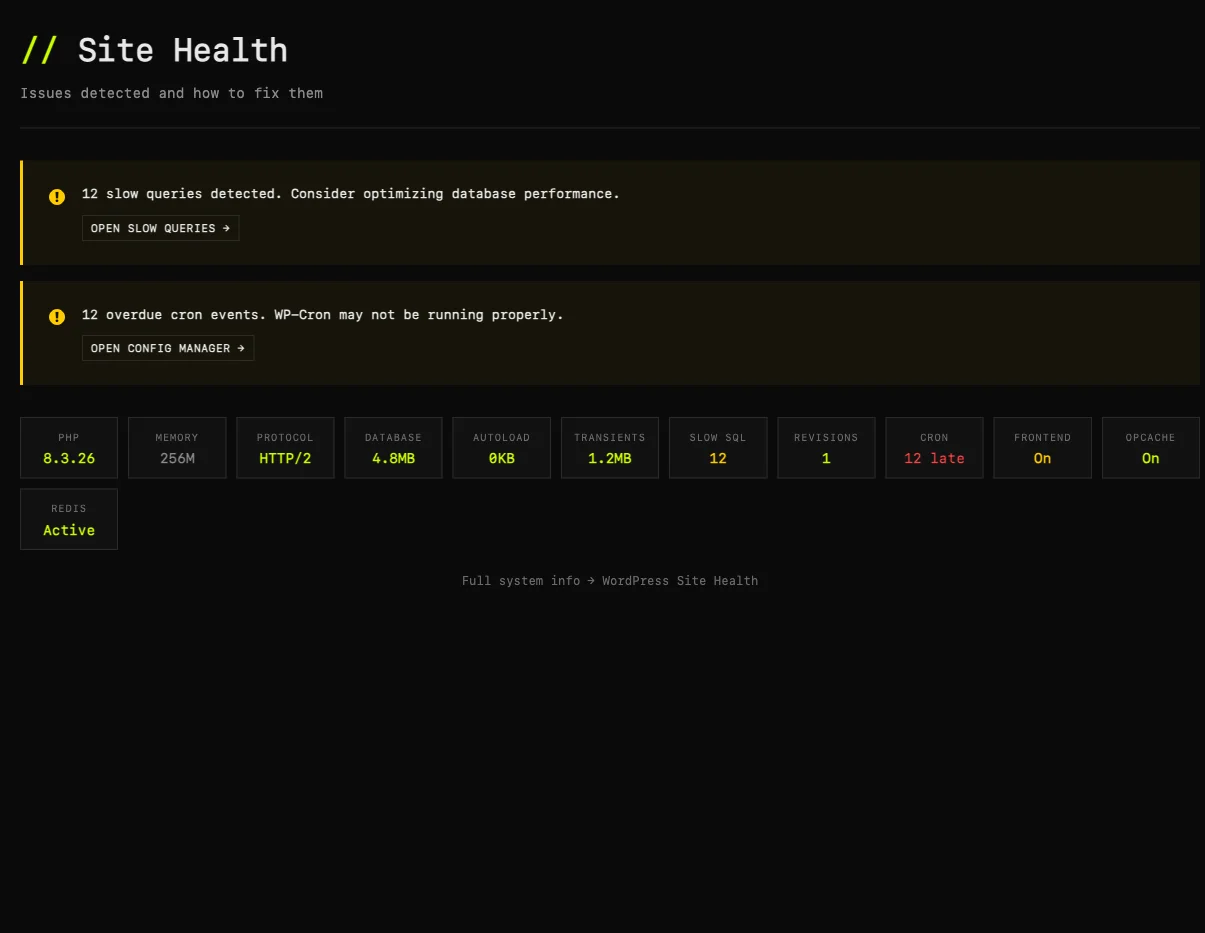Select the SLOW SQL 12 card

point(718,447)
